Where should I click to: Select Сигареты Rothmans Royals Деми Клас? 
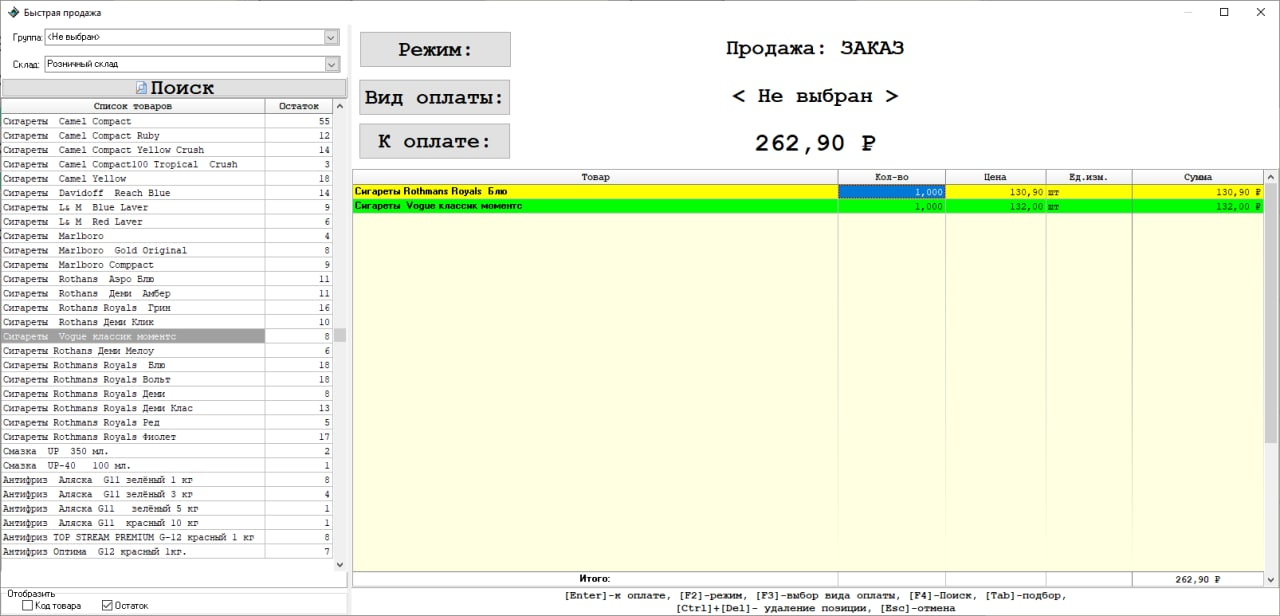click(x=167, y=408)
